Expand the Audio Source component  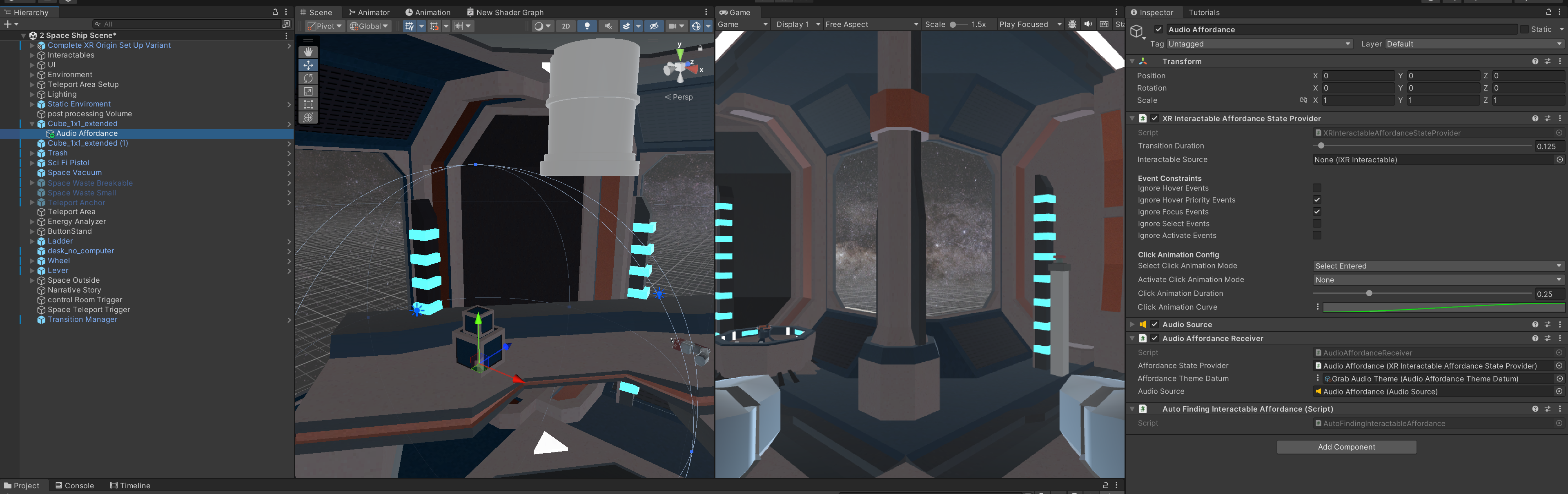(x=1131, y=324)
